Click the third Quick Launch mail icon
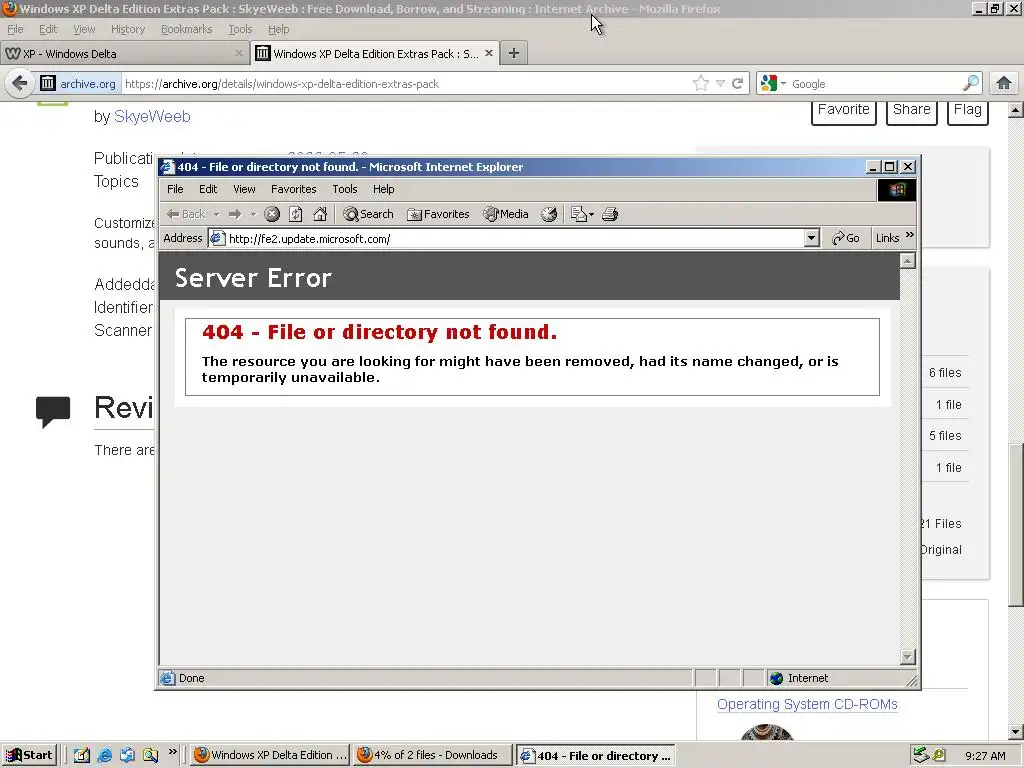This screenshot has height=768, width=1024. click(x=127, y=755)
